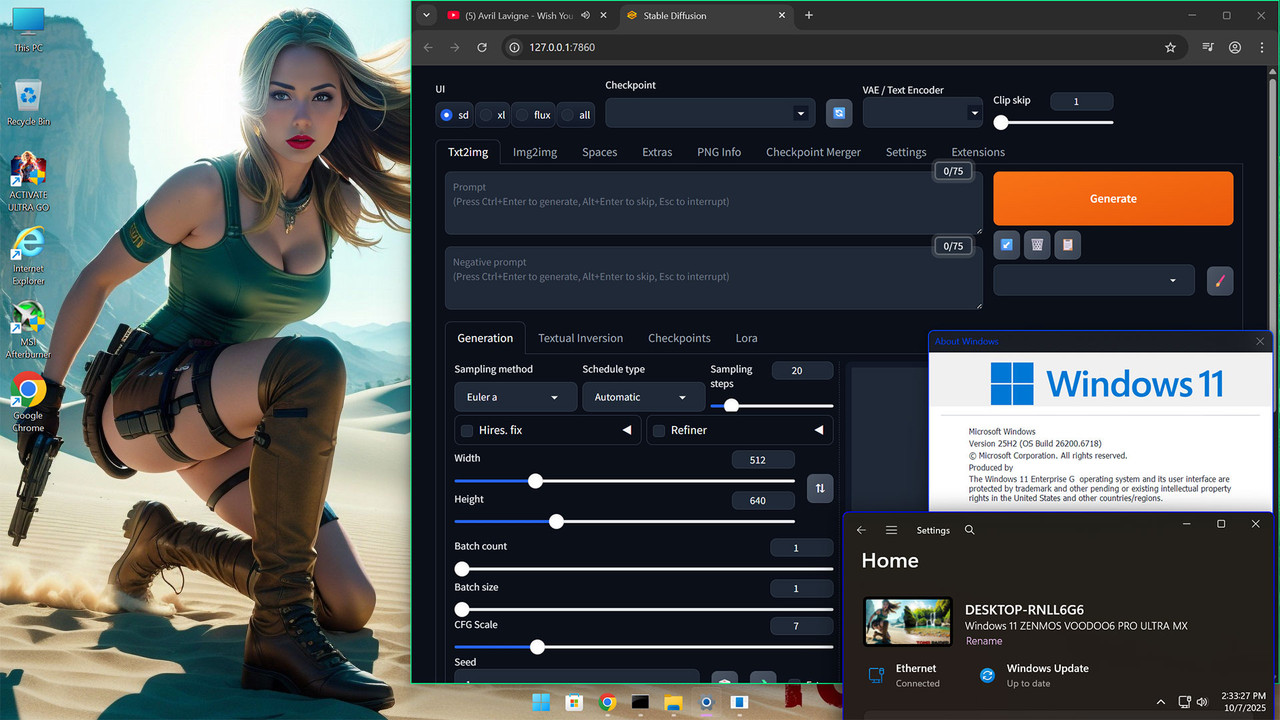
Task: Open a new Chrome tab
Action: [x=809, y=15]
